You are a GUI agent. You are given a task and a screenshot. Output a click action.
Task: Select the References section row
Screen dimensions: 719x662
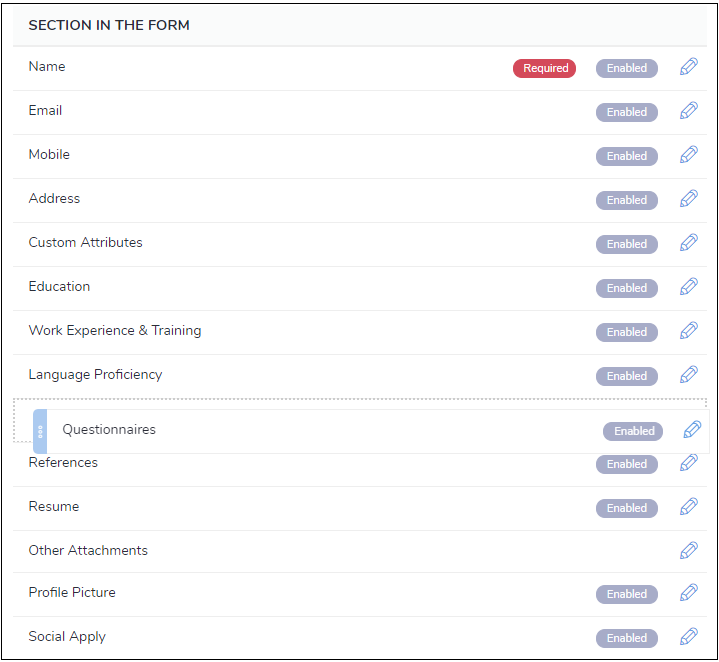click(x=63, y=463)
